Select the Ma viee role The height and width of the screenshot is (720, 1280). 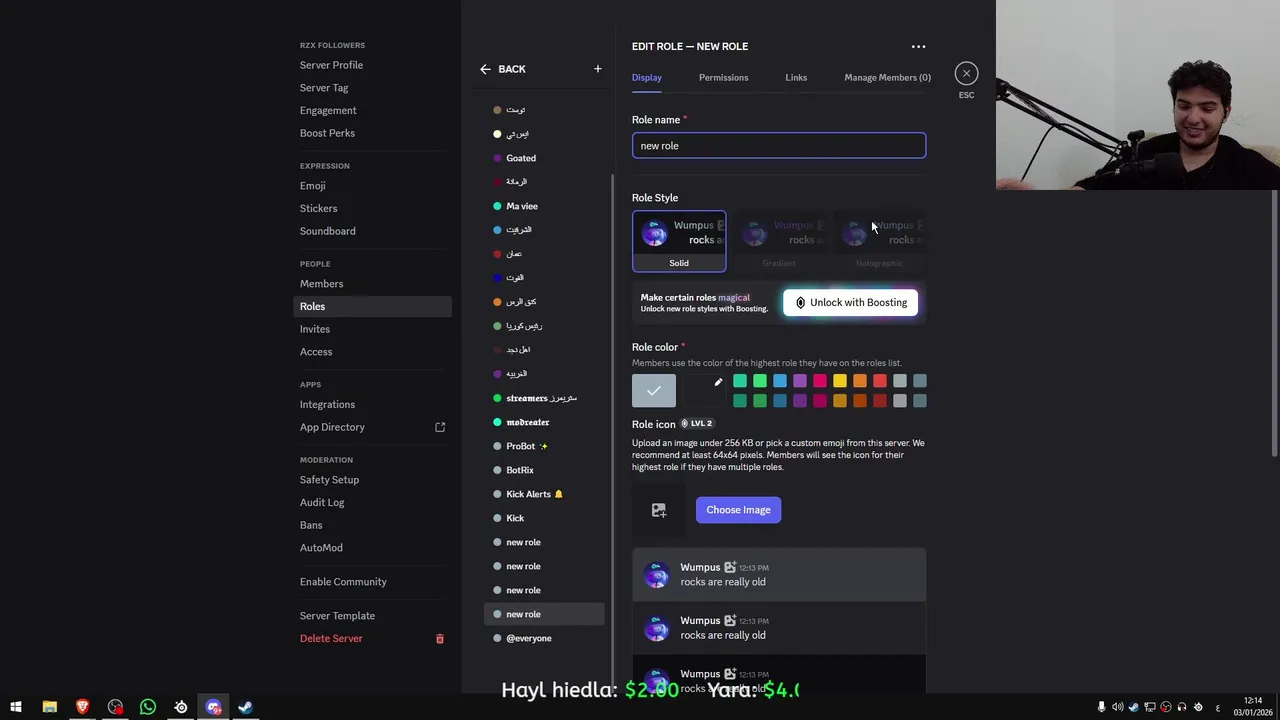[544, 206]
